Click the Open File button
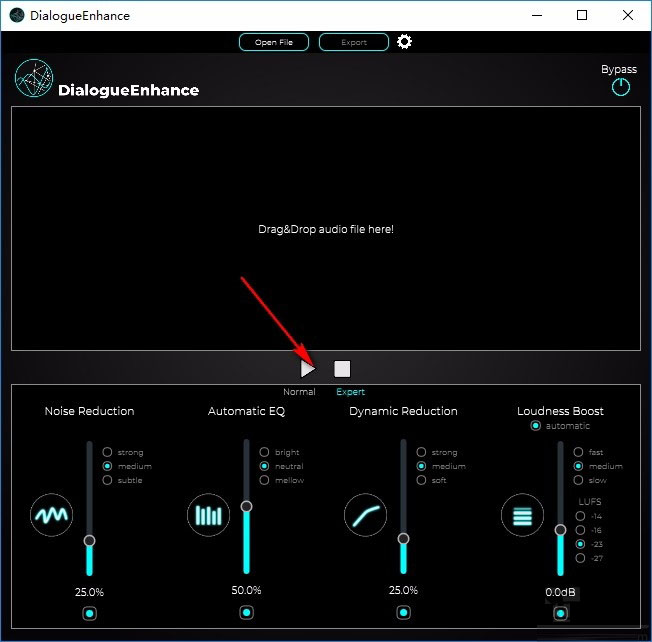 click(x=274, y=42)
